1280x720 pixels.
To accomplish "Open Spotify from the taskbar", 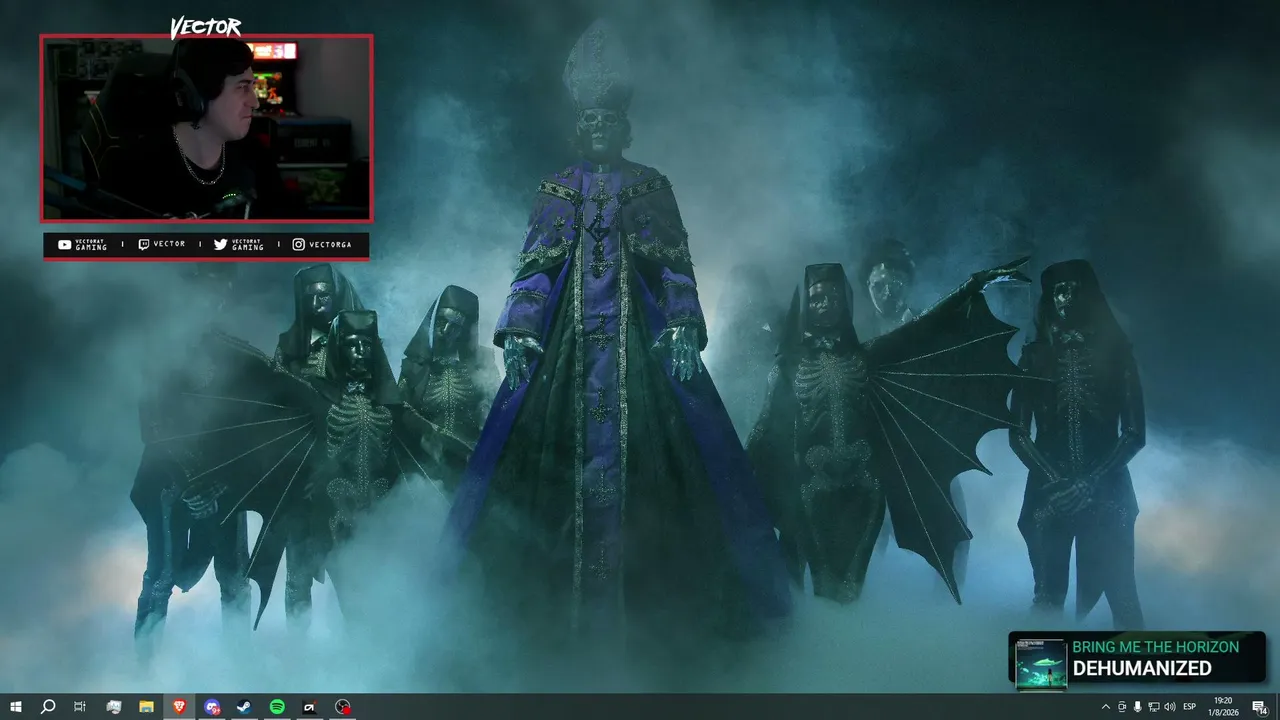I will (x=277, y=707).
